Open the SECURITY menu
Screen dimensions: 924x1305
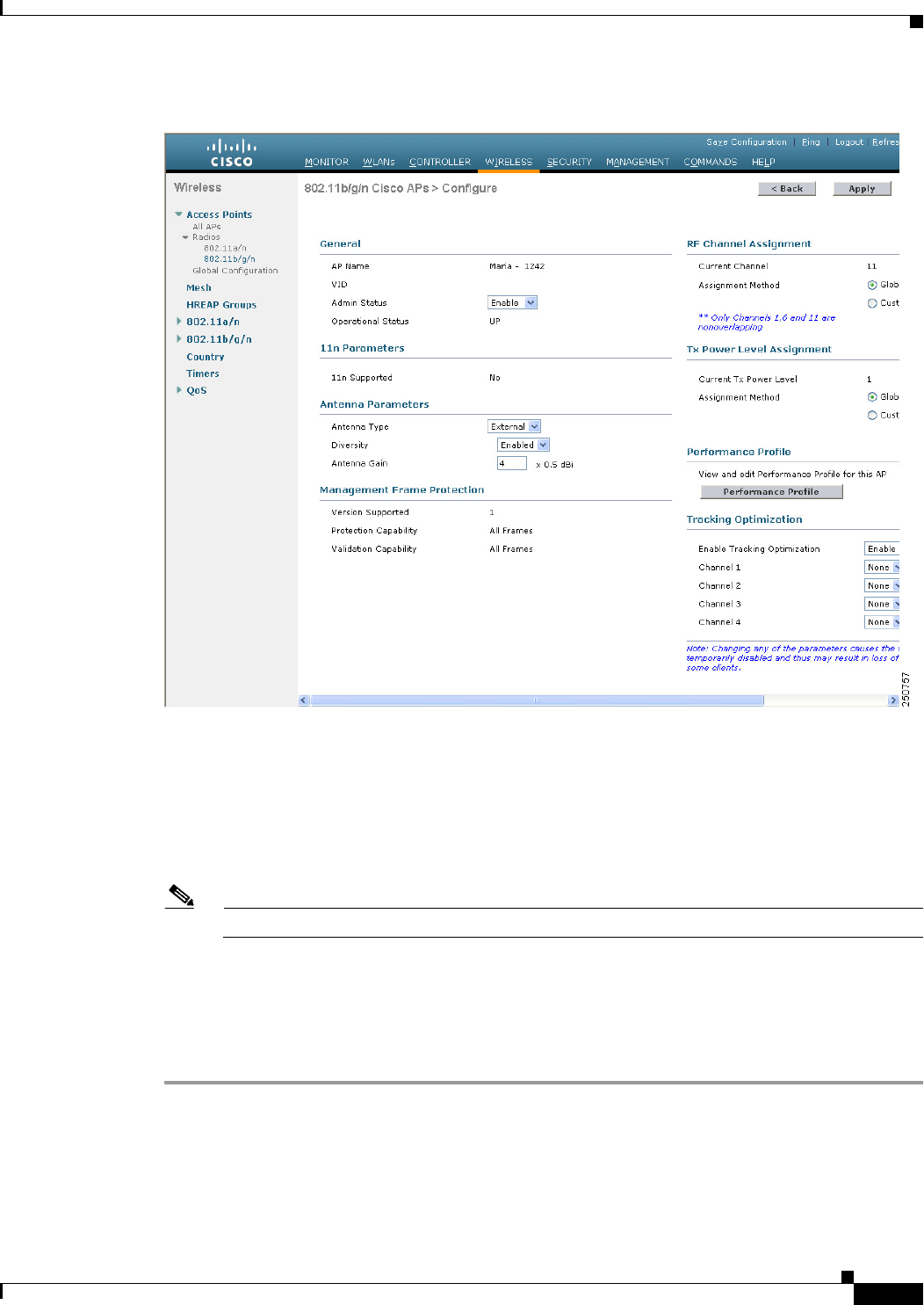point(569,163)
